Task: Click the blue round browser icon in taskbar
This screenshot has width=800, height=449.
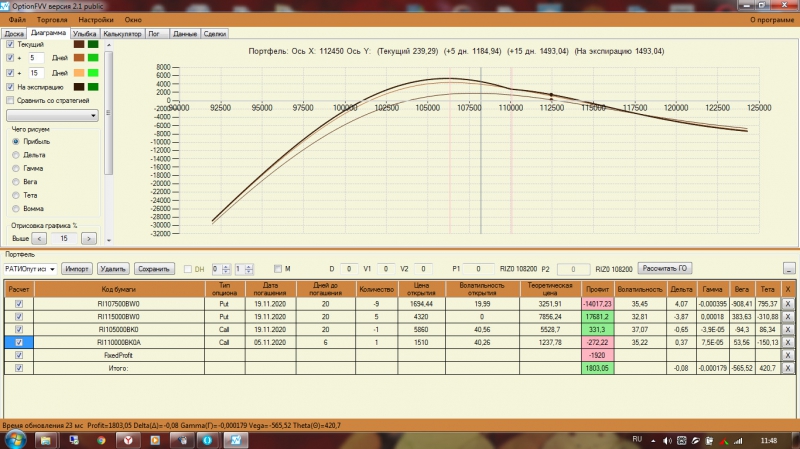Action: pyautogui.click(x=208, y=440)
